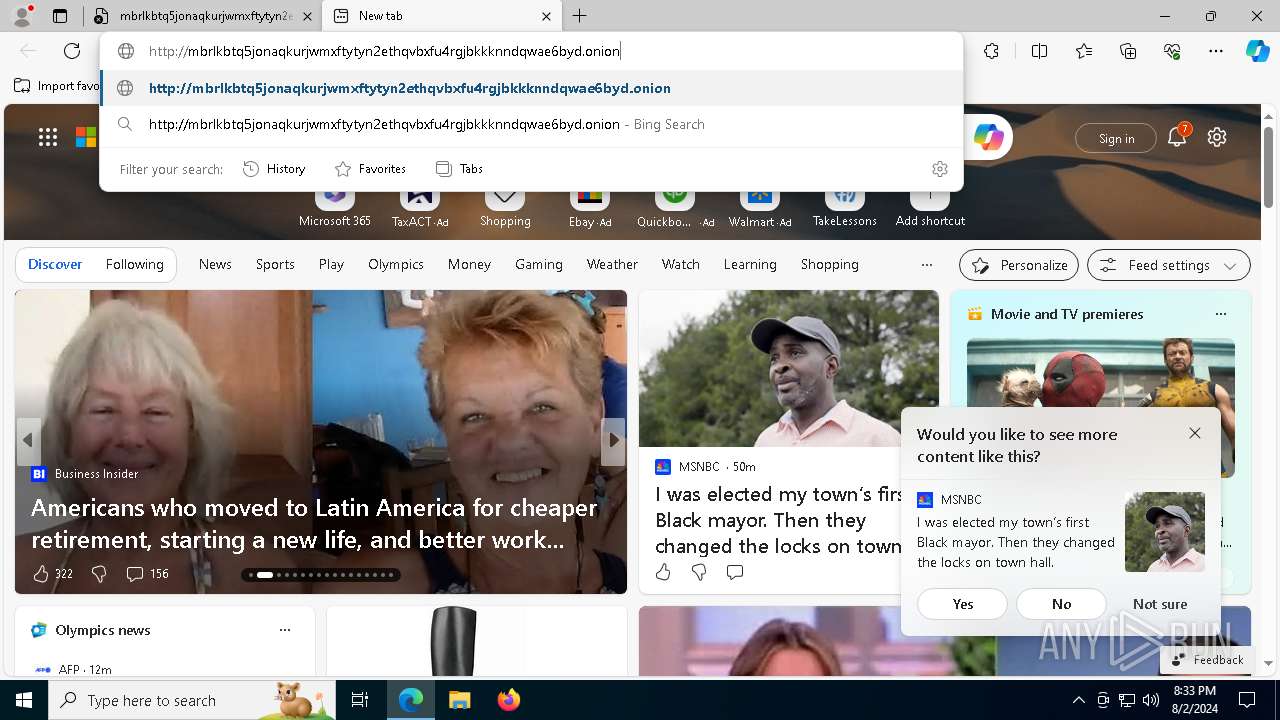The height and width of the screenshot is (720, 1280).
Task: Show more feed categories ellipsis
Action: pyautogui.click(x=927, y=265)
